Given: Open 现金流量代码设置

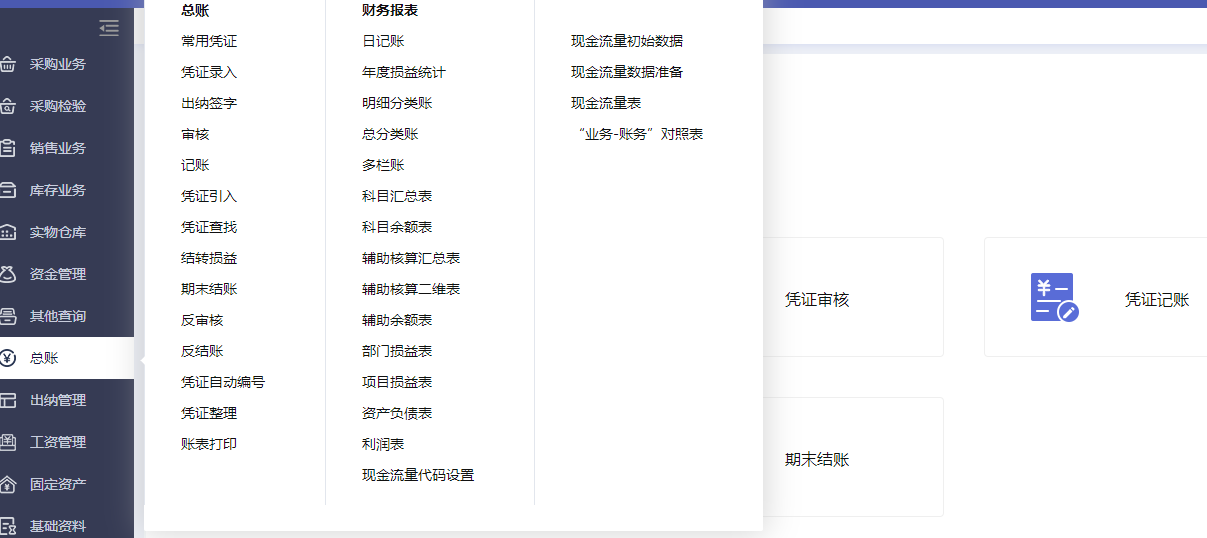Looking at the screenshot, I should (418, 475).
